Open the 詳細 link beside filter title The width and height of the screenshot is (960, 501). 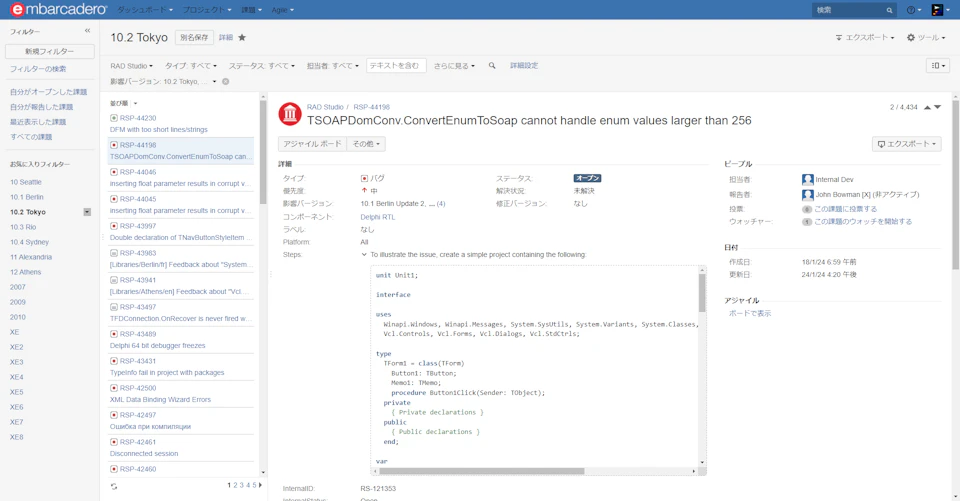point(226,37)
